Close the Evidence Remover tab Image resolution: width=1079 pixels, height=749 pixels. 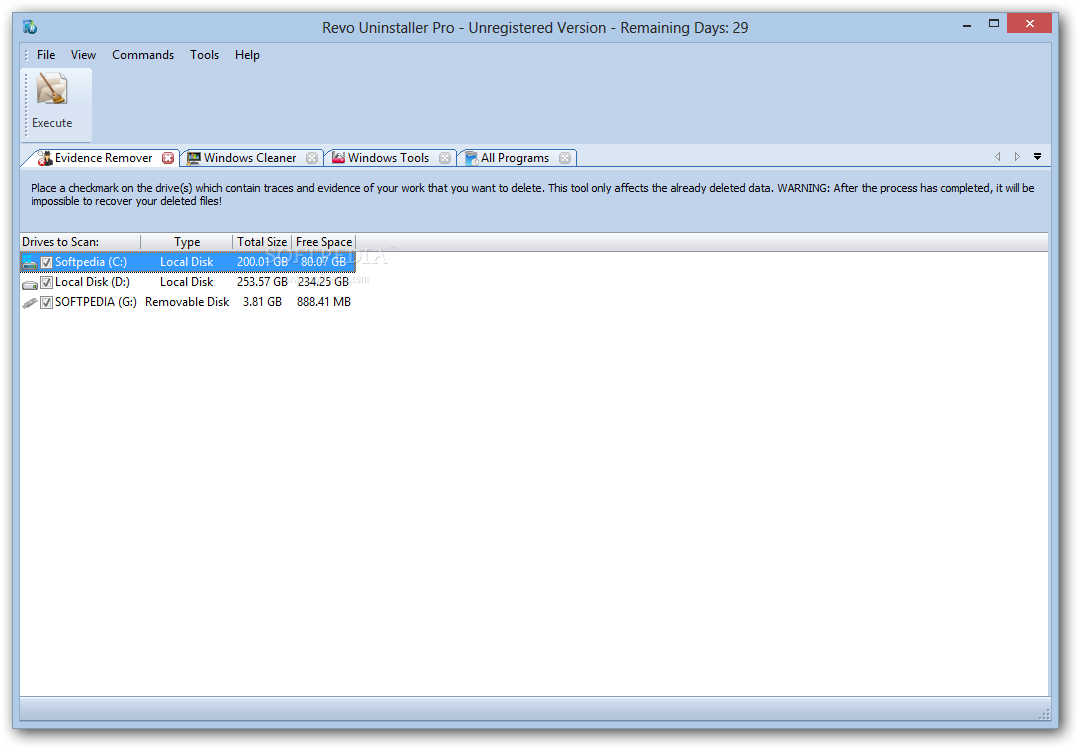pyautogui.click(x=168, y=158)
